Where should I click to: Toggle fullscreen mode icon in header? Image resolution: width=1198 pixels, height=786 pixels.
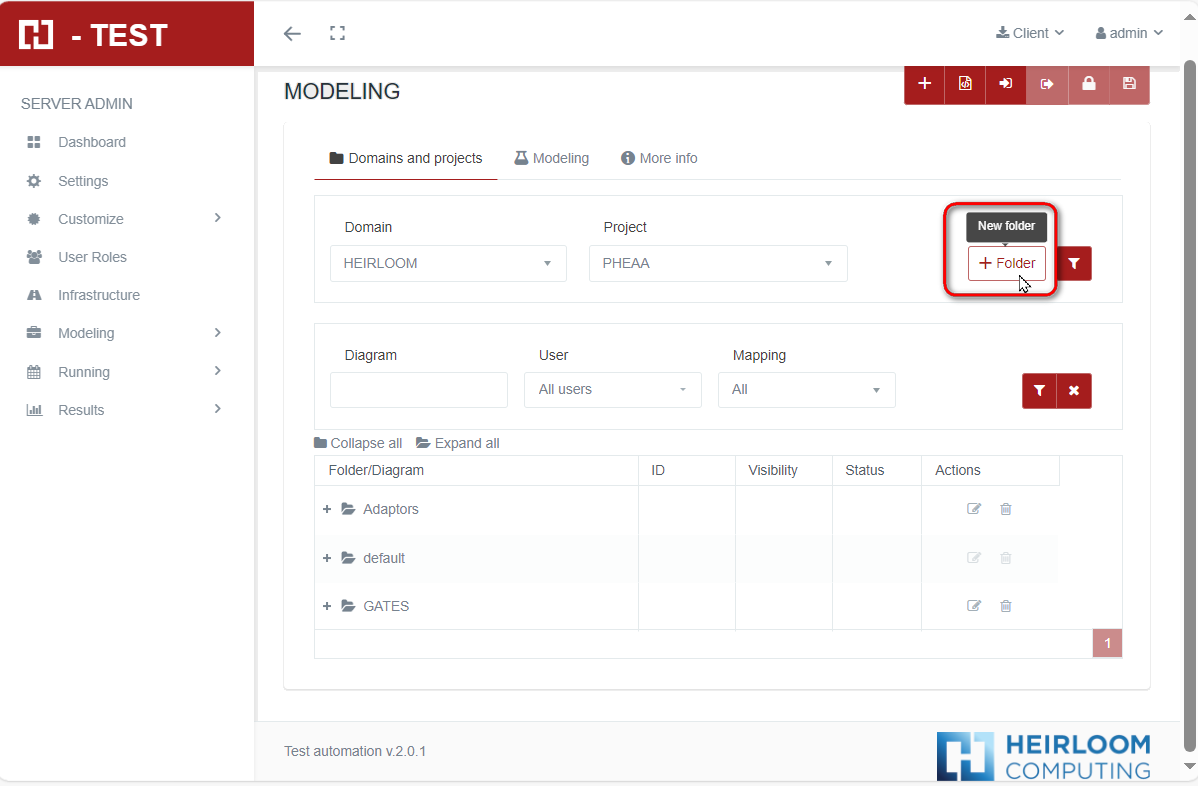(x=338, y=33)
